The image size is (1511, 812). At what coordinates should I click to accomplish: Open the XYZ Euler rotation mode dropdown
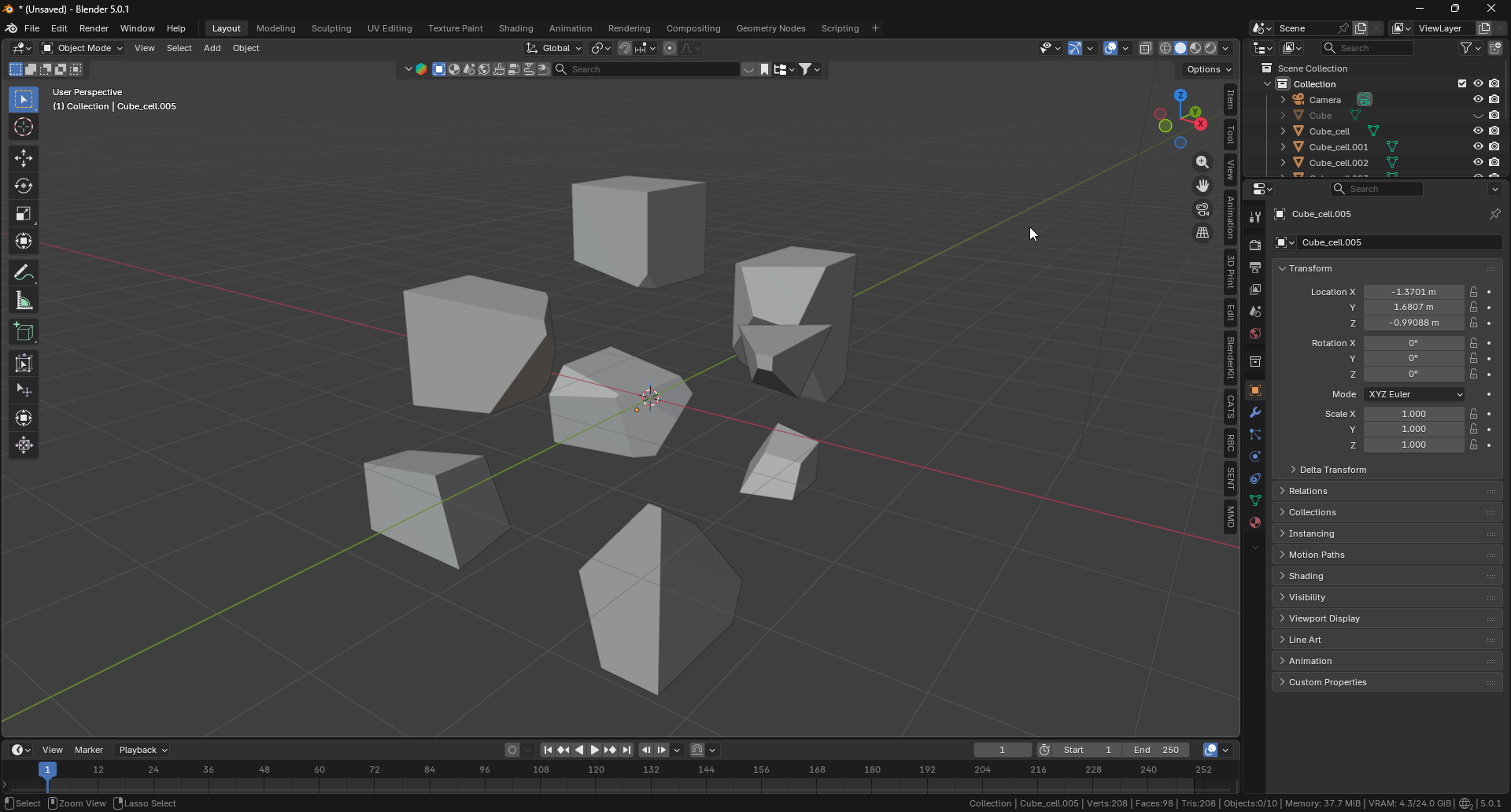point(1414,394)
